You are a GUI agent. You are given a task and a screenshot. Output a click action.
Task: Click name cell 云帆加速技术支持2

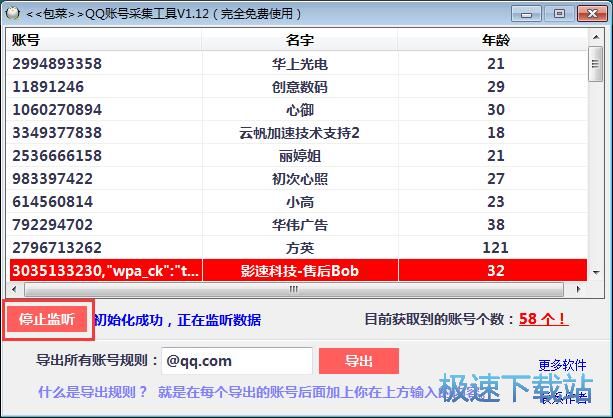[x=300, y=133]
